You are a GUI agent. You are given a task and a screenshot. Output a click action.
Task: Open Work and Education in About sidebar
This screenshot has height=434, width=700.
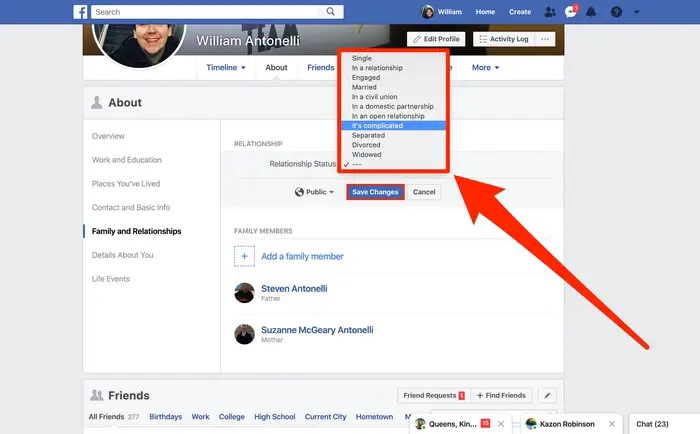click(127, 160)
